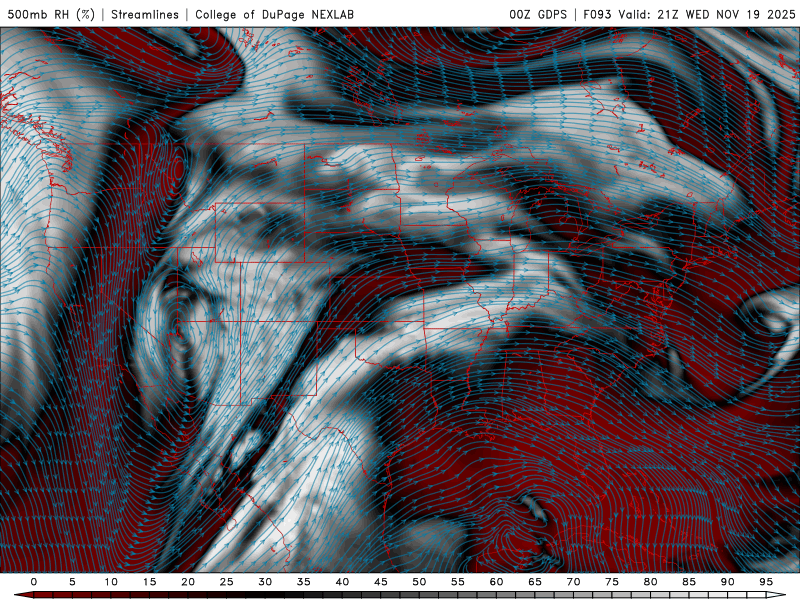This screenshot has width=800, height=600.
Task: Click the colorbar label '10'
Action: click(x=111, y=582)
